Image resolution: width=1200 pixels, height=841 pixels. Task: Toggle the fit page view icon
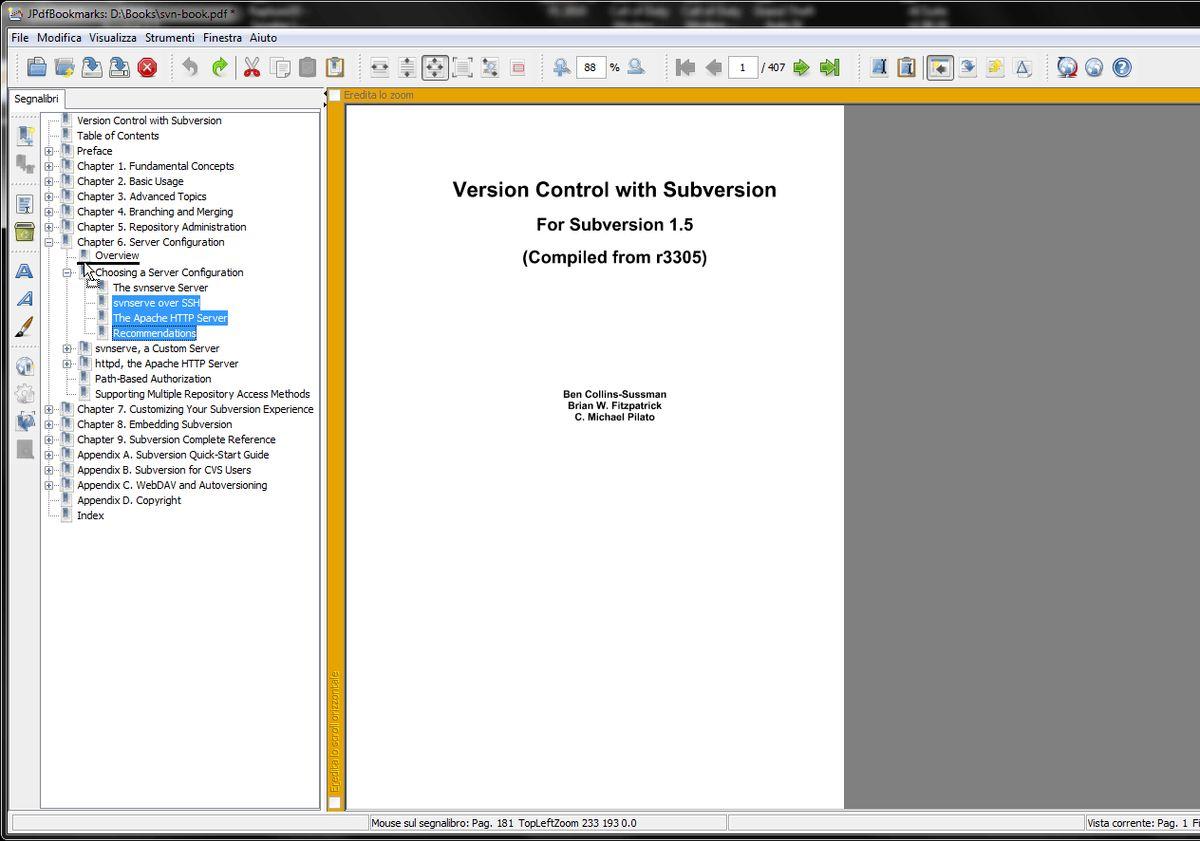point(435,67)
